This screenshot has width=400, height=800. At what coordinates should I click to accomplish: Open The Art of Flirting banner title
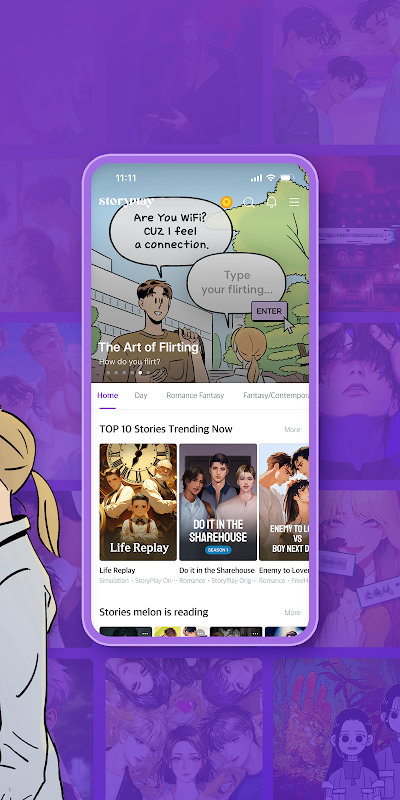click(148, 347)
